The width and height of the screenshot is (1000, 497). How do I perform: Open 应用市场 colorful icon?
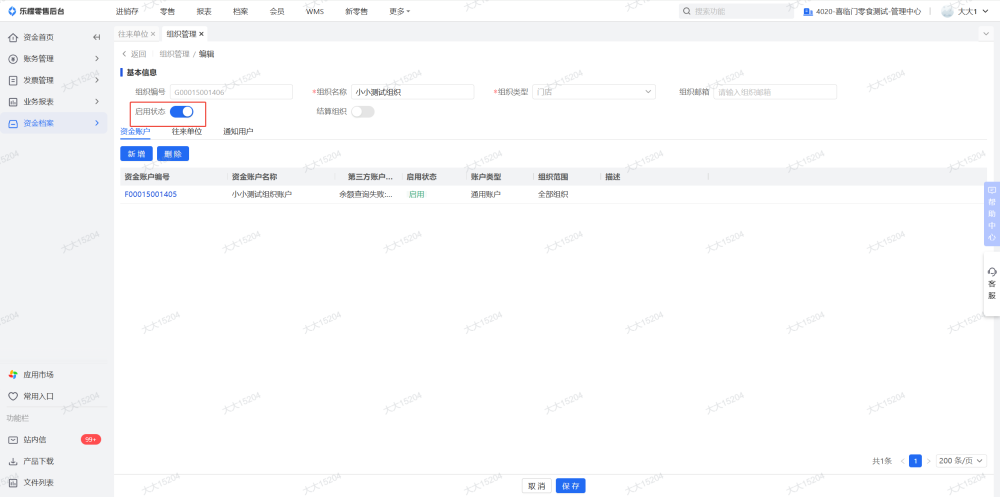(x=13, y=375)
